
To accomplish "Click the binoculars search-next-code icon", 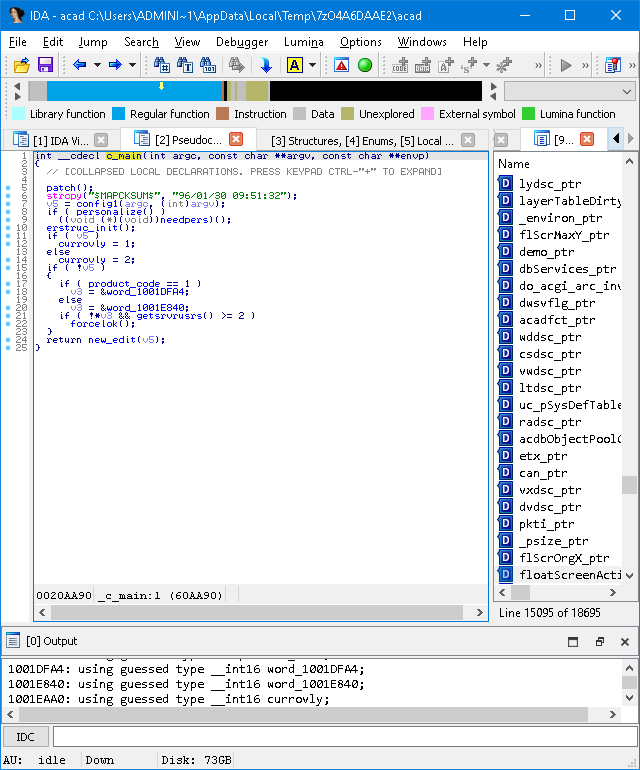I will [162, 65].
